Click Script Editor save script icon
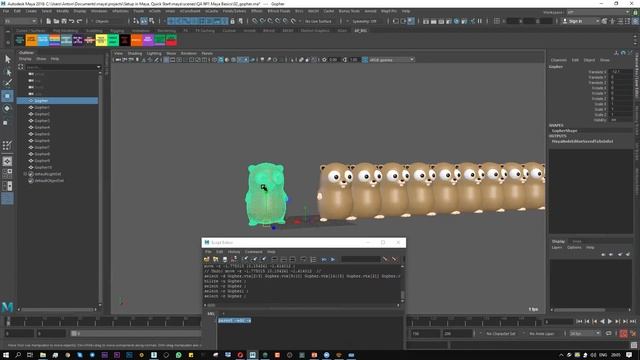This screenshot has width=640, height=360. 225,259
